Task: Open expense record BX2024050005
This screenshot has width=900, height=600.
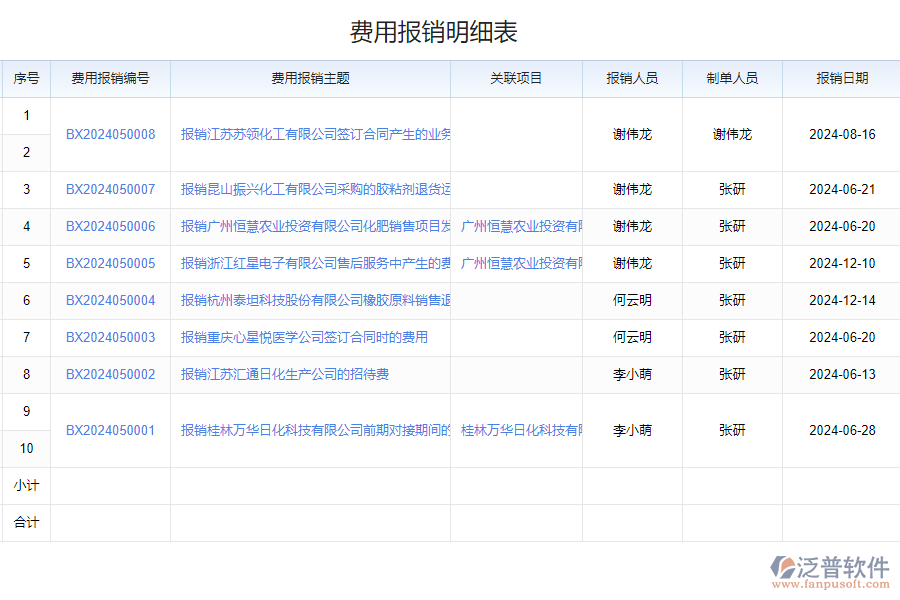Action: 109,263
